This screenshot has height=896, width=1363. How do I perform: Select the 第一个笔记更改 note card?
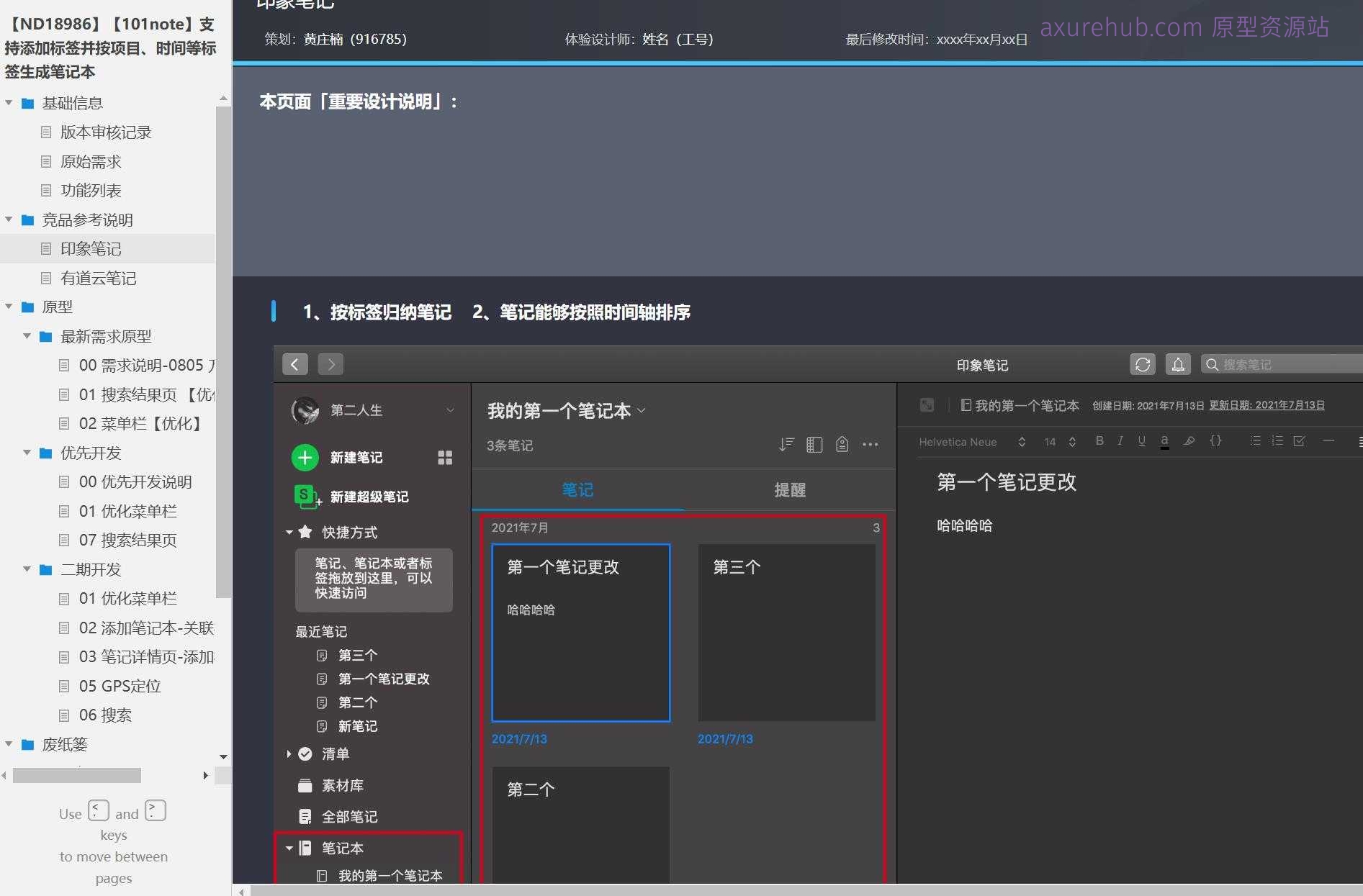(x=581, y=633)
